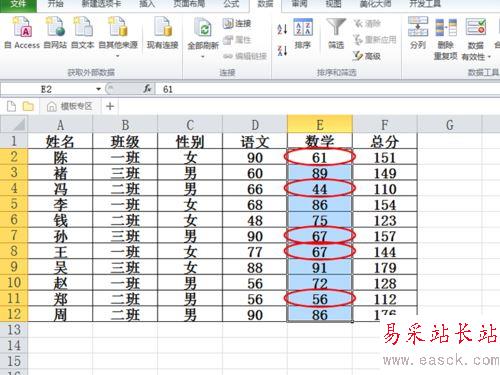Click the 编辑链接 (Edit Links) button
Screen dimensions: 500x375
point(245,56)
